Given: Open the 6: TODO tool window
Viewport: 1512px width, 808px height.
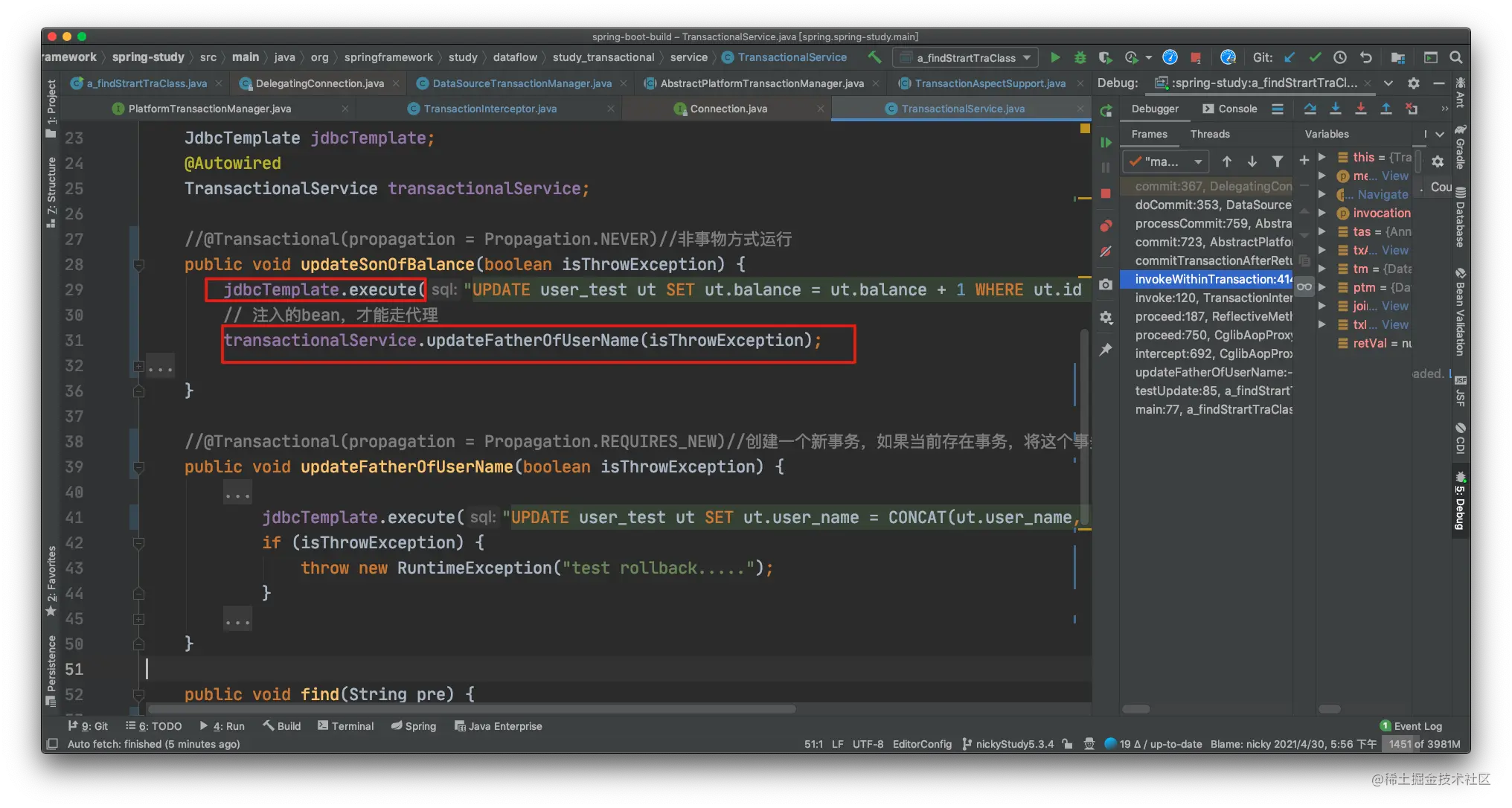Looking at the screenshot, I should tap(153, 726).
